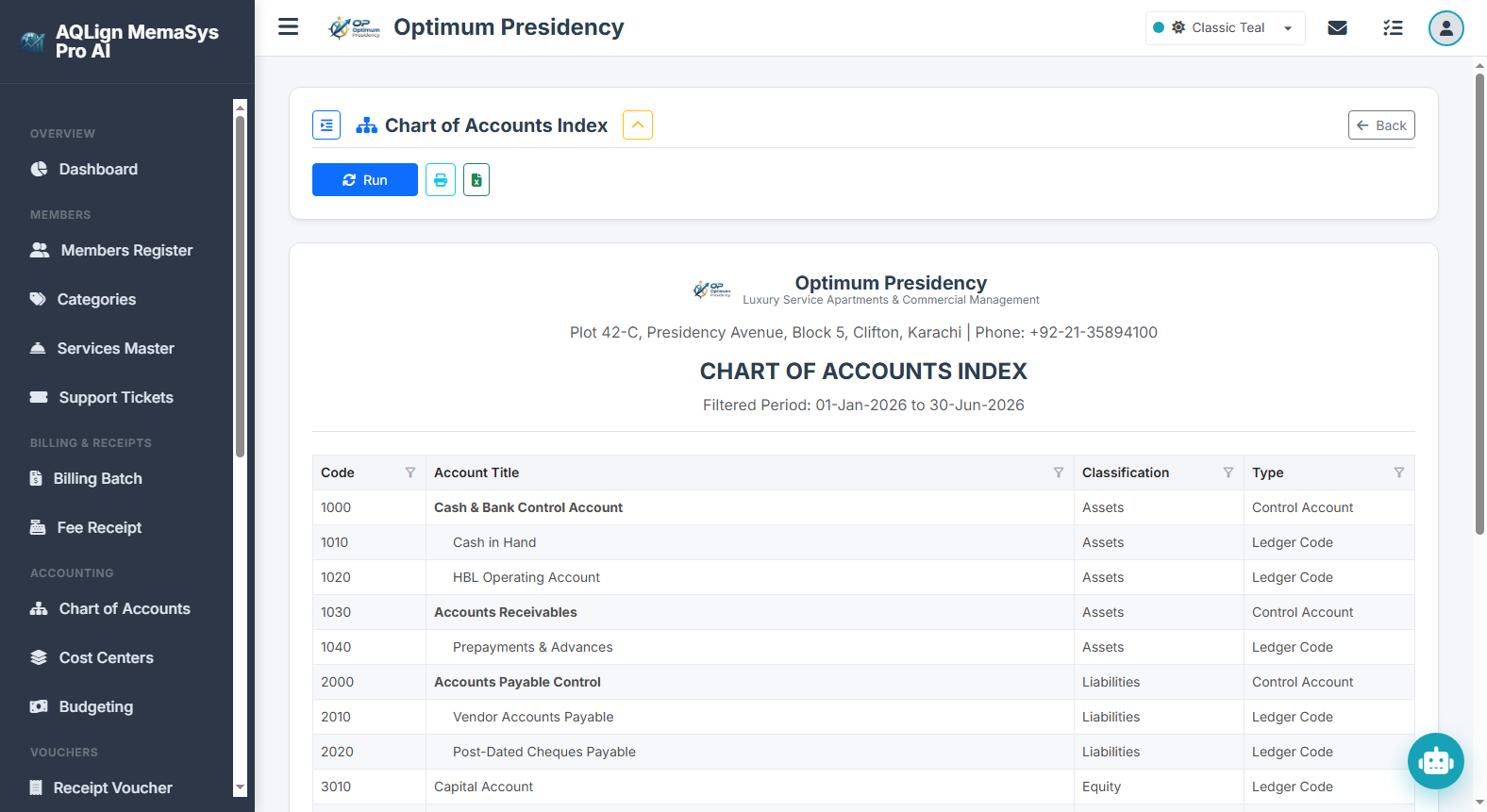This screenshot has height=812, width=1487.
Task: Open the user profile avatar
Action: click(x=1446, y=28)
